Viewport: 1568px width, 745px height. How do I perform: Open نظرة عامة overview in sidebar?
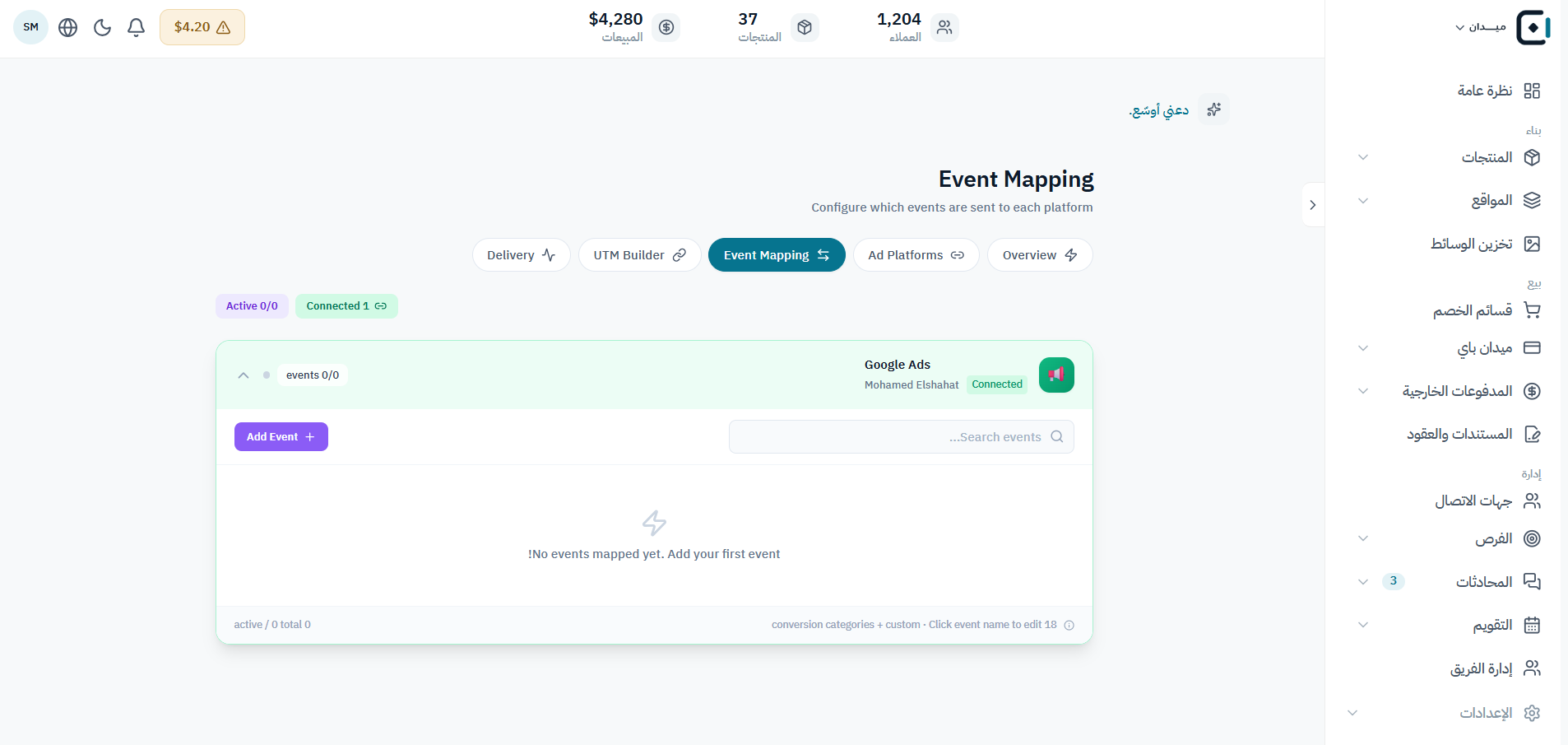pos(1499,91)
